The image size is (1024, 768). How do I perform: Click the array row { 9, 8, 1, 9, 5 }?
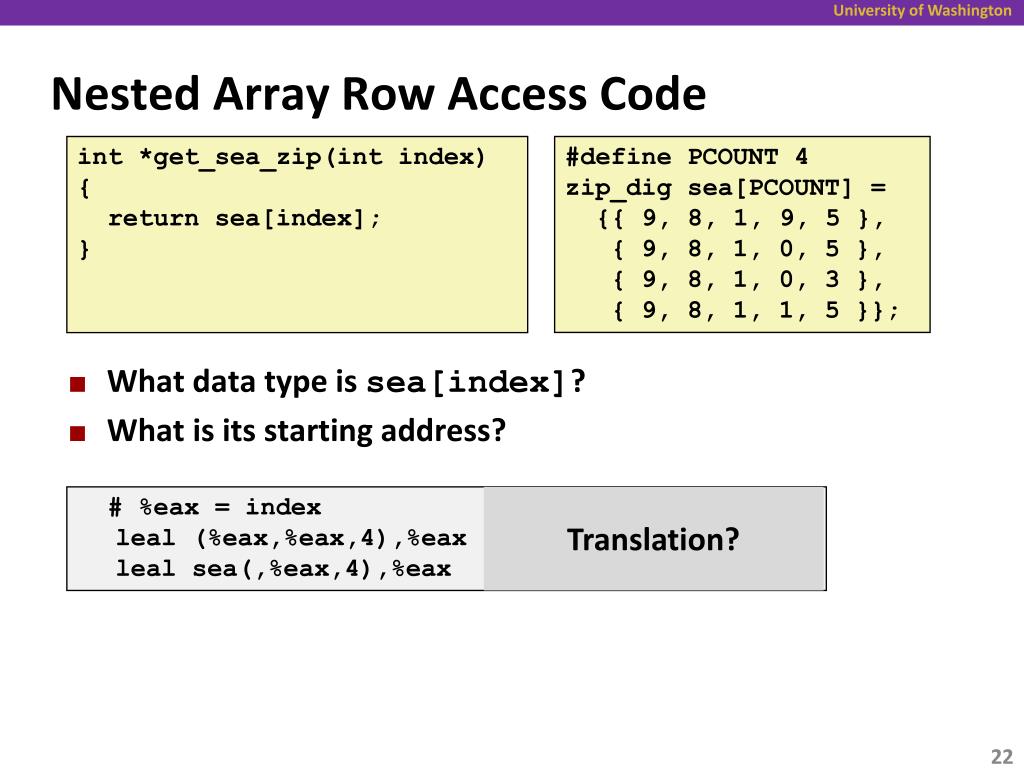[741, 219]
